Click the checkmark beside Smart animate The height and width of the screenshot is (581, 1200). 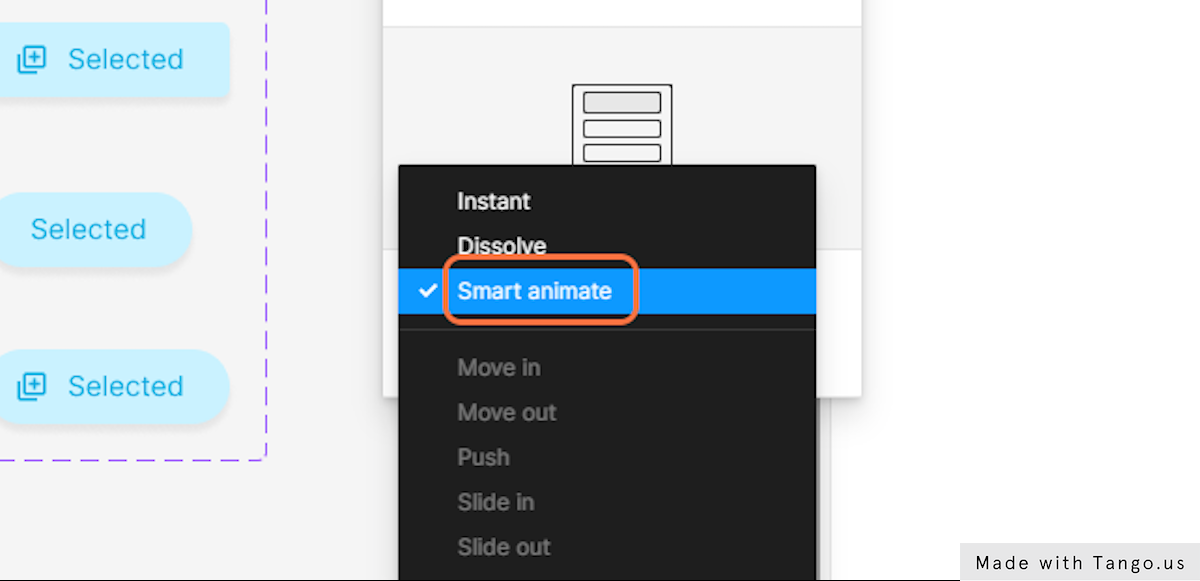click(428, 291)
